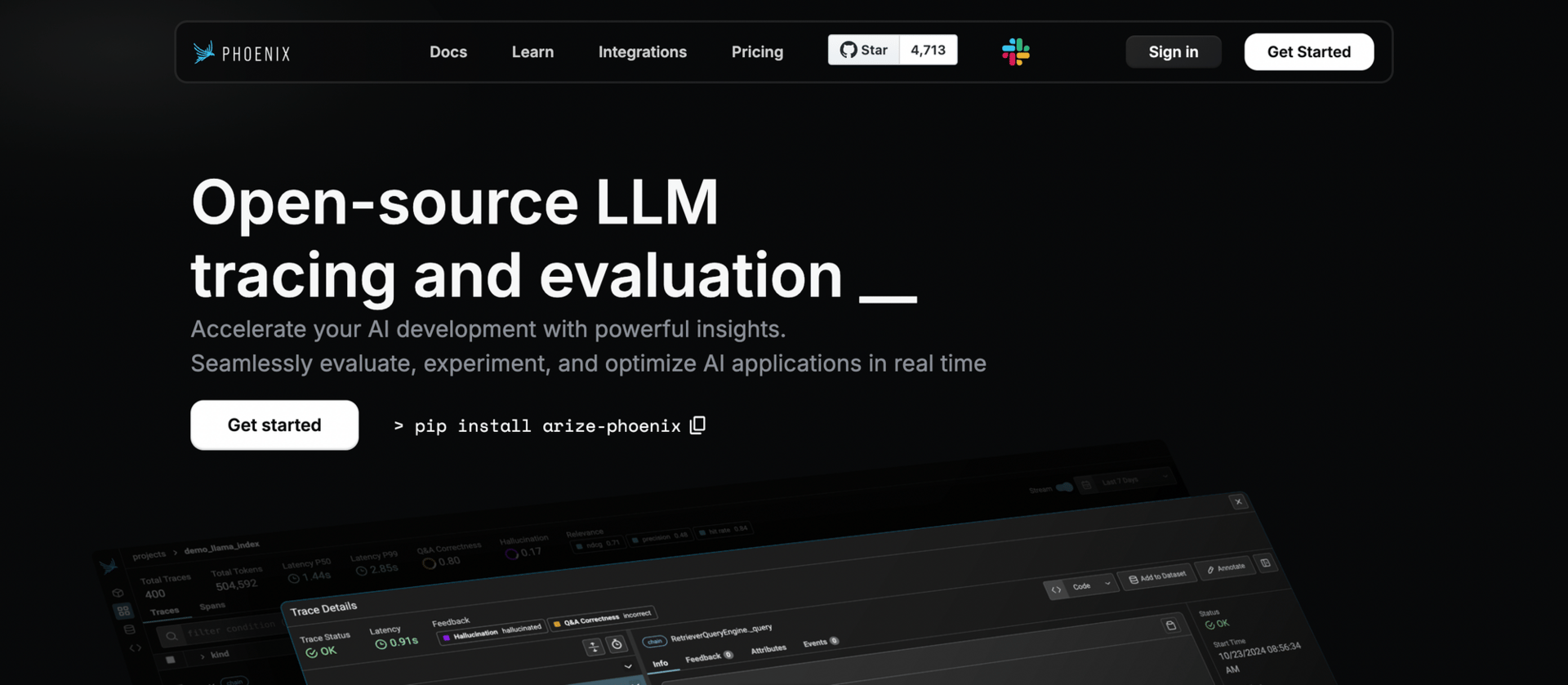Screen dimensions: 1568x685
Task: Tick the table header select-all checkbox
Action: pyautogui.click(x=170, y=660)
